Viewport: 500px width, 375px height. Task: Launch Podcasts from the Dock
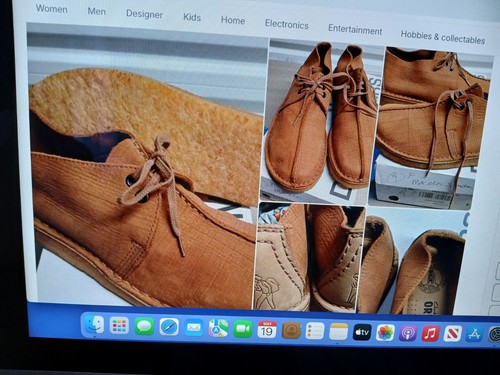tap(408, 333)
